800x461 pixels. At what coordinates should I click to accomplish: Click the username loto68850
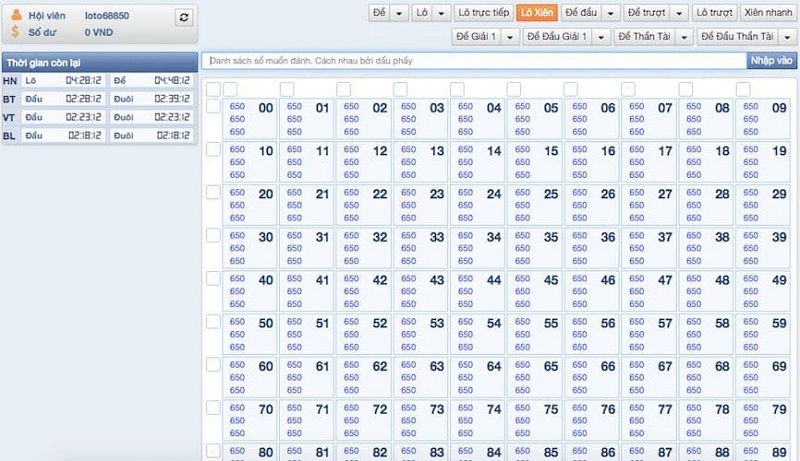(x=107, y=16)
